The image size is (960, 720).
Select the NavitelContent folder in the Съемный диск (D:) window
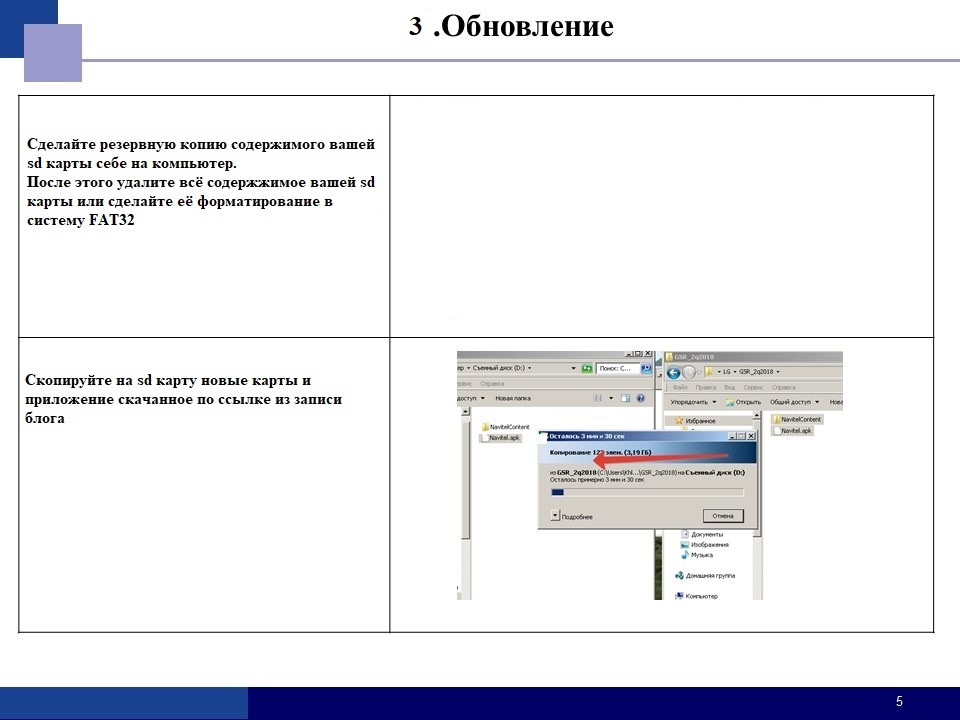click(x=505, y=427)
